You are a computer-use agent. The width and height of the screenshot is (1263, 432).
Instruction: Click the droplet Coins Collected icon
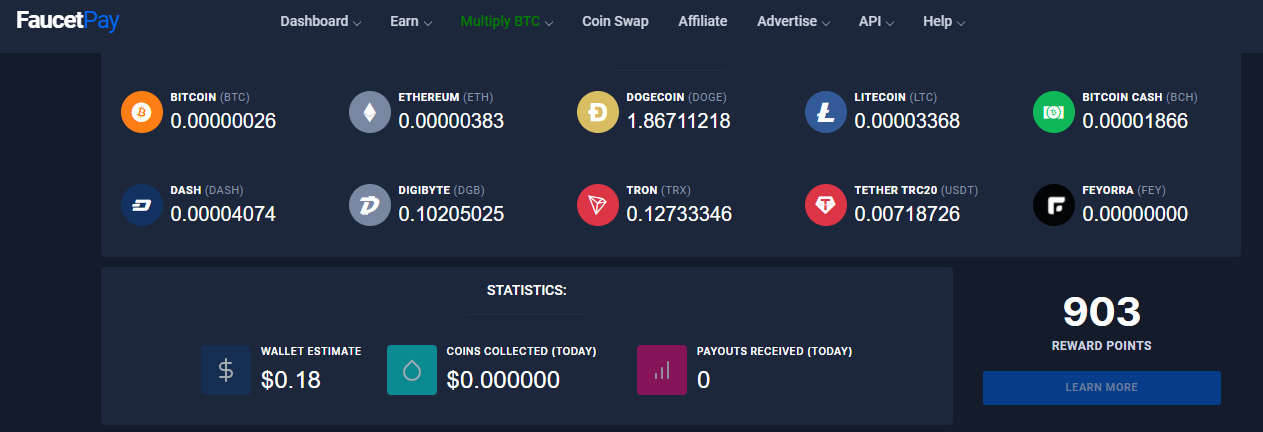click(412, 370)
